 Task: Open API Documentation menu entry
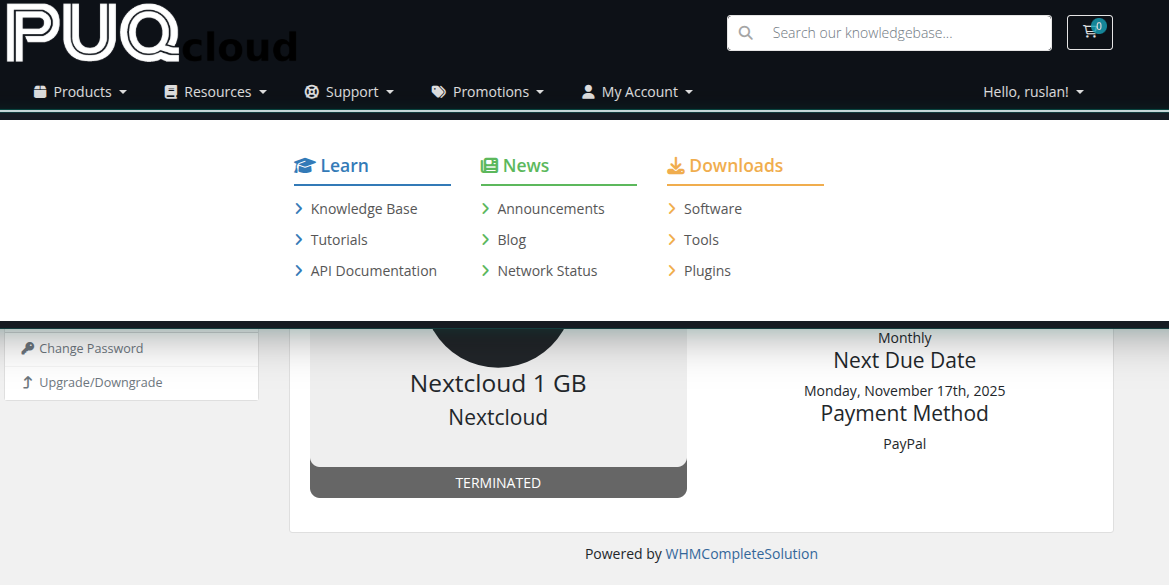373,271
